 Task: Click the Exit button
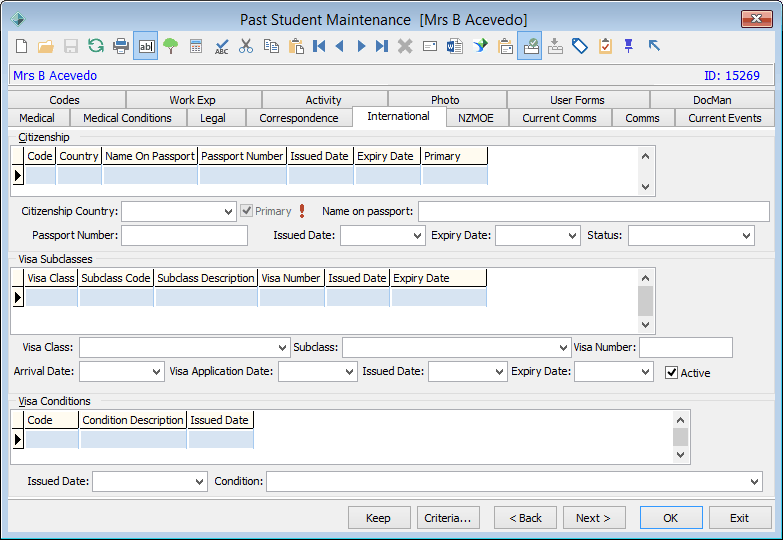pyautogui.click(x=740, y=518)
